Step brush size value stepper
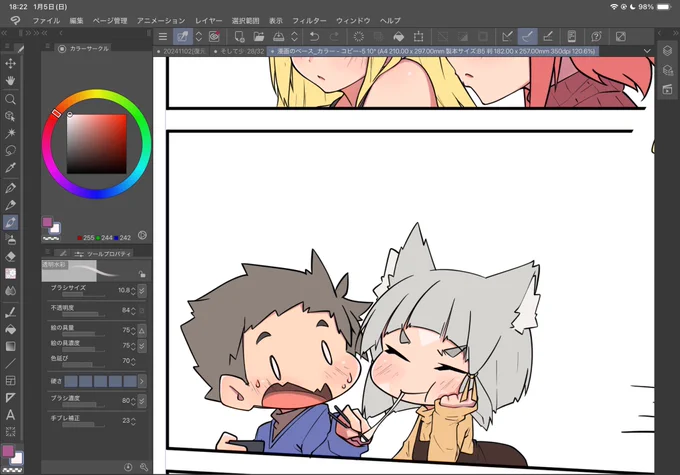The width and height of the screenshot is (680, 475). pyautogui.click(x=133, y=290)
